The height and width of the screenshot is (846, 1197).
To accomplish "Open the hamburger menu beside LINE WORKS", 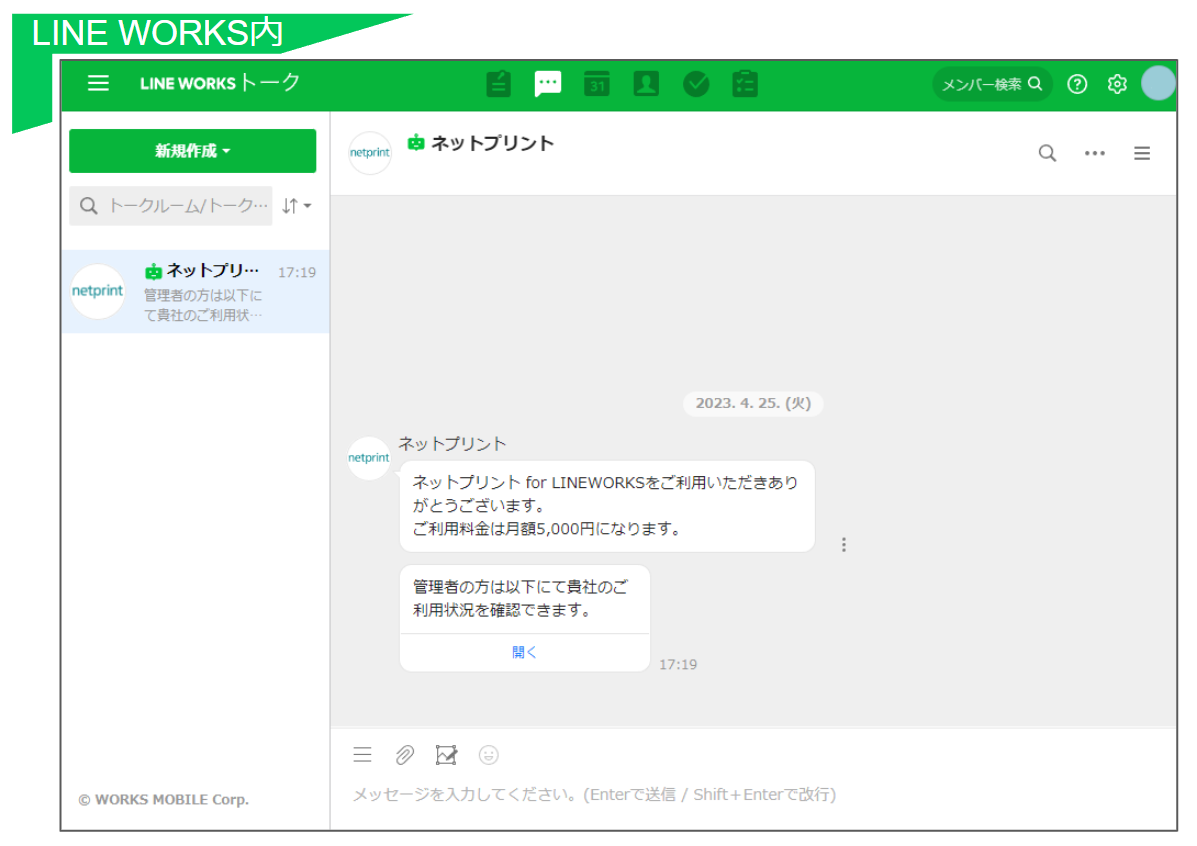I will tap(98, 83).
